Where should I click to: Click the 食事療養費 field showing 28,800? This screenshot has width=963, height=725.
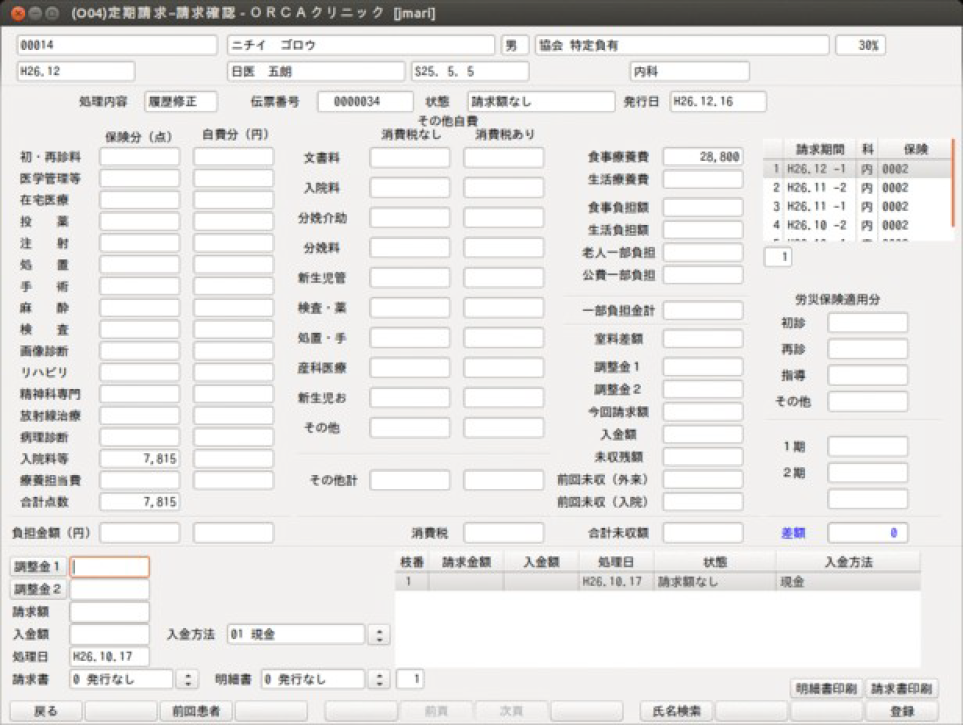click(703, 157)
